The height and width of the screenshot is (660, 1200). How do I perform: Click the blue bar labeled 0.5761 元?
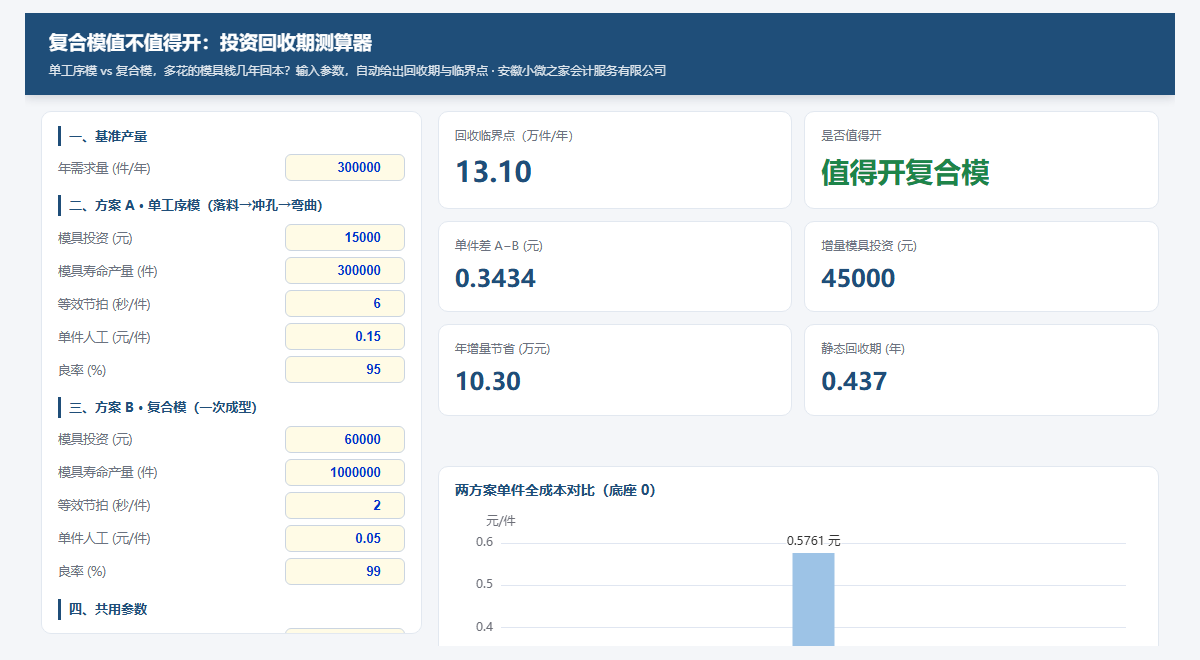pos(813,599)
